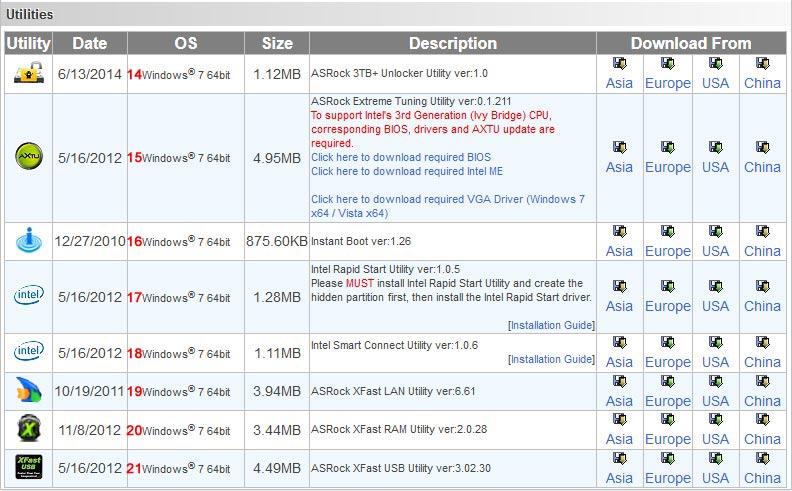
Task: Click the 875.60KB size cell
Action: [277, 241]
